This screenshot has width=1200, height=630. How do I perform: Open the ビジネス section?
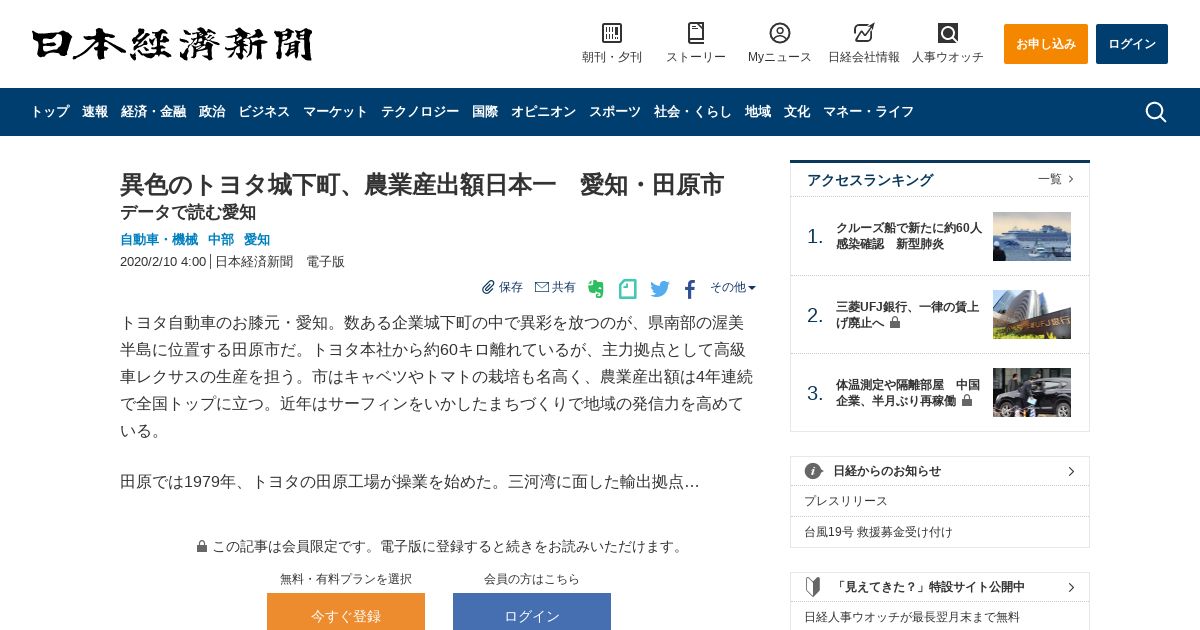tap(264, 112)
